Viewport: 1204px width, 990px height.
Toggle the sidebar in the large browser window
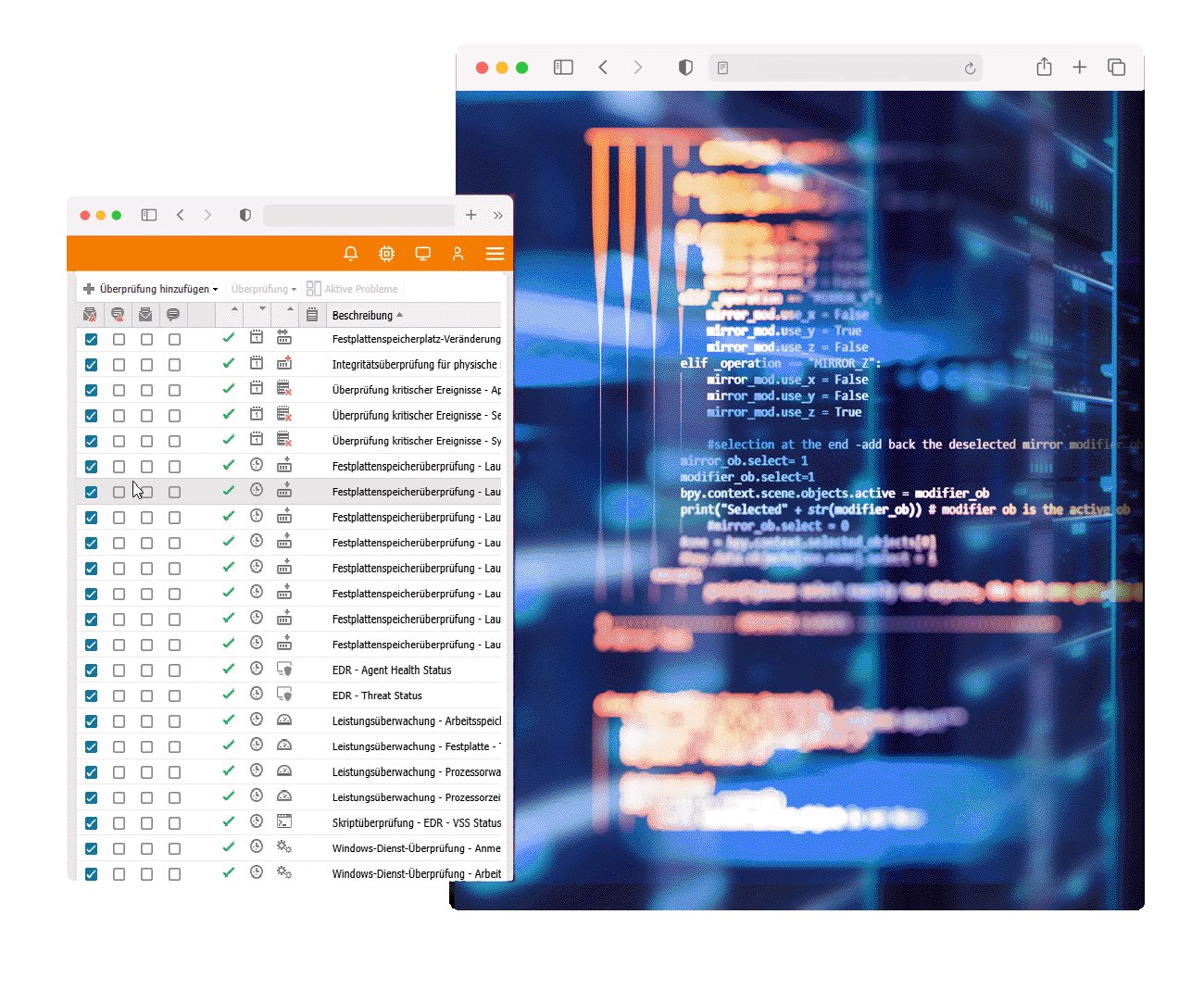(563, 68)
